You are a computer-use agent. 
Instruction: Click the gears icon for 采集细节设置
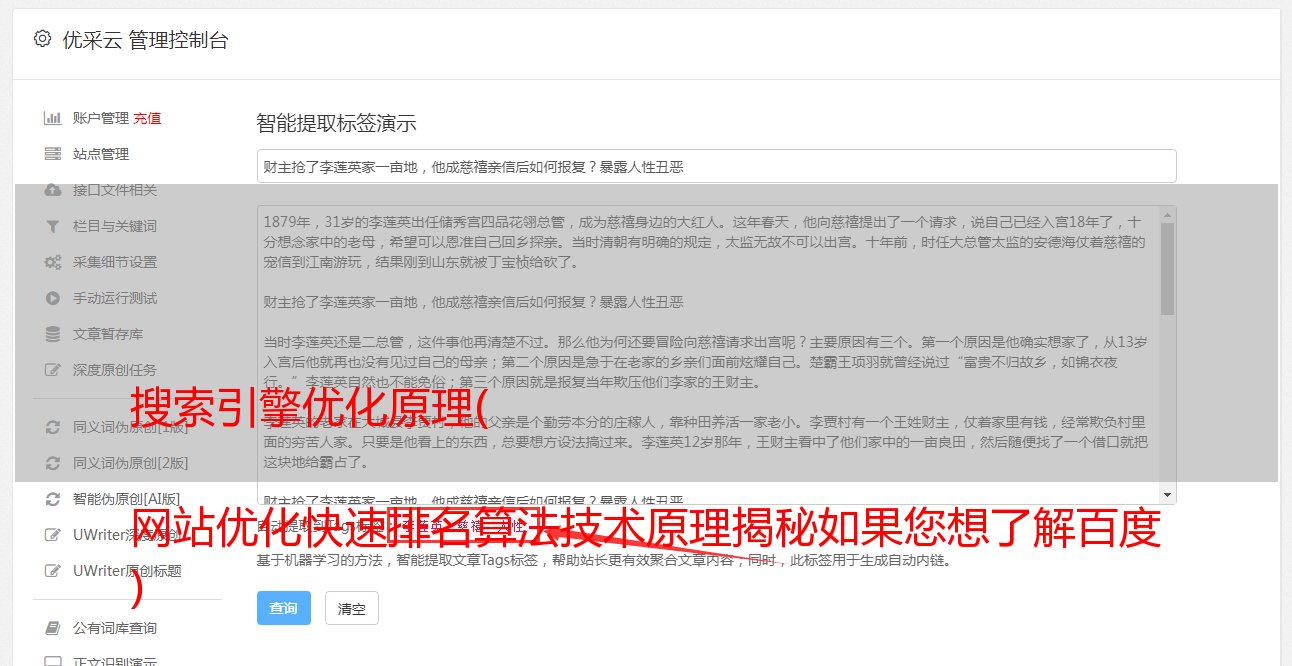[52, 262]
